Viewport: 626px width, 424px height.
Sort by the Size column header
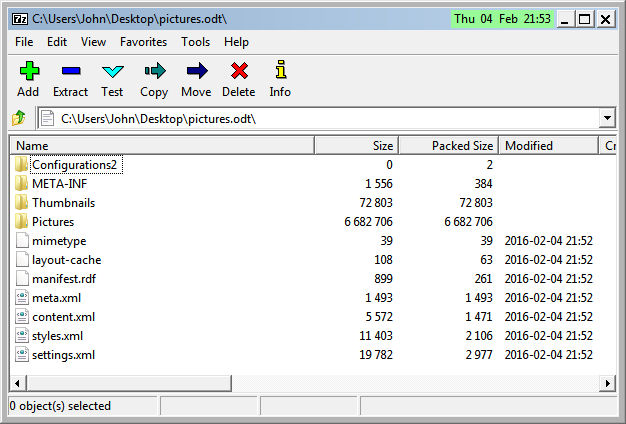[357, 146]
